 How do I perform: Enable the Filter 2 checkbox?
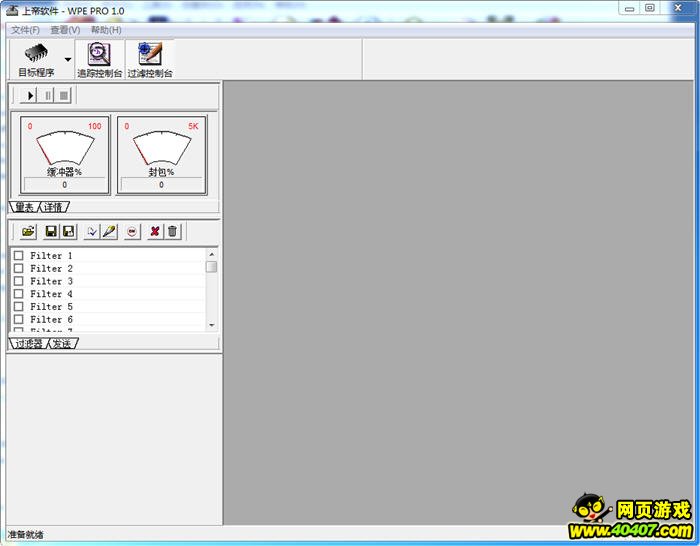click(19, 268)
